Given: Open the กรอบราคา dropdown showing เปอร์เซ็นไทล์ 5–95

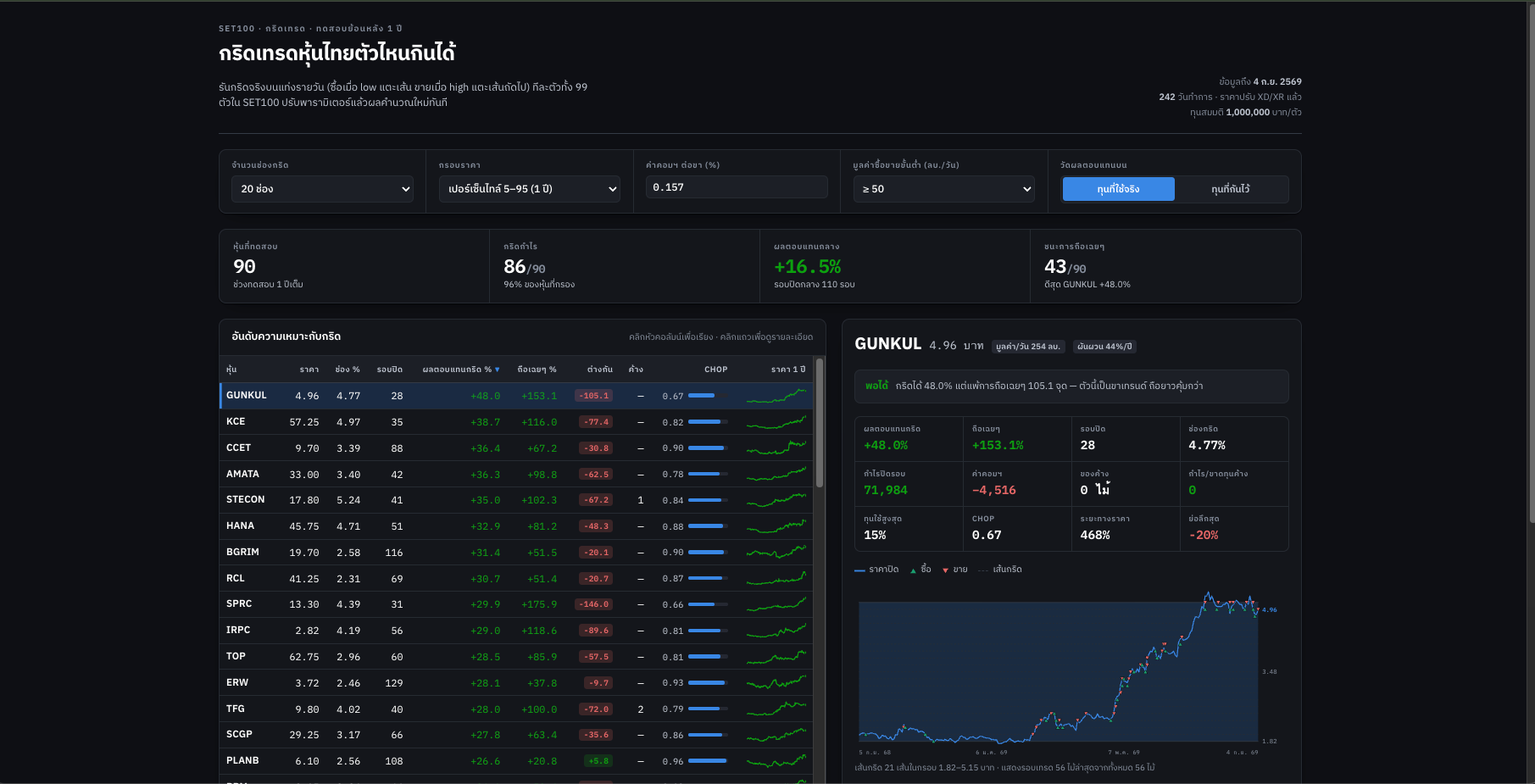Looking at the screenshot, I should coord(529,189).
